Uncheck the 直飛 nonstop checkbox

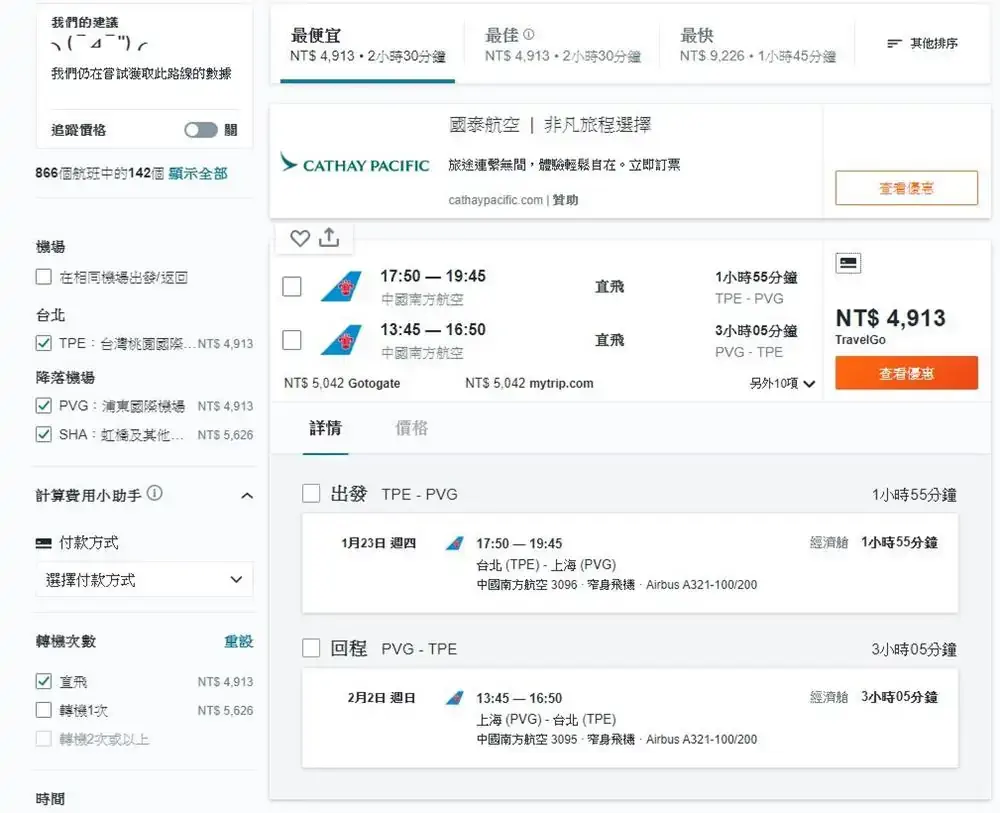point(43,681)
